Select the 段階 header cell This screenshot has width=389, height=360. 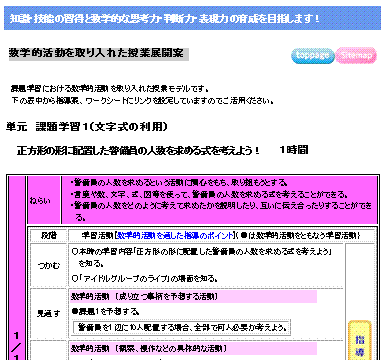[49, 235]
